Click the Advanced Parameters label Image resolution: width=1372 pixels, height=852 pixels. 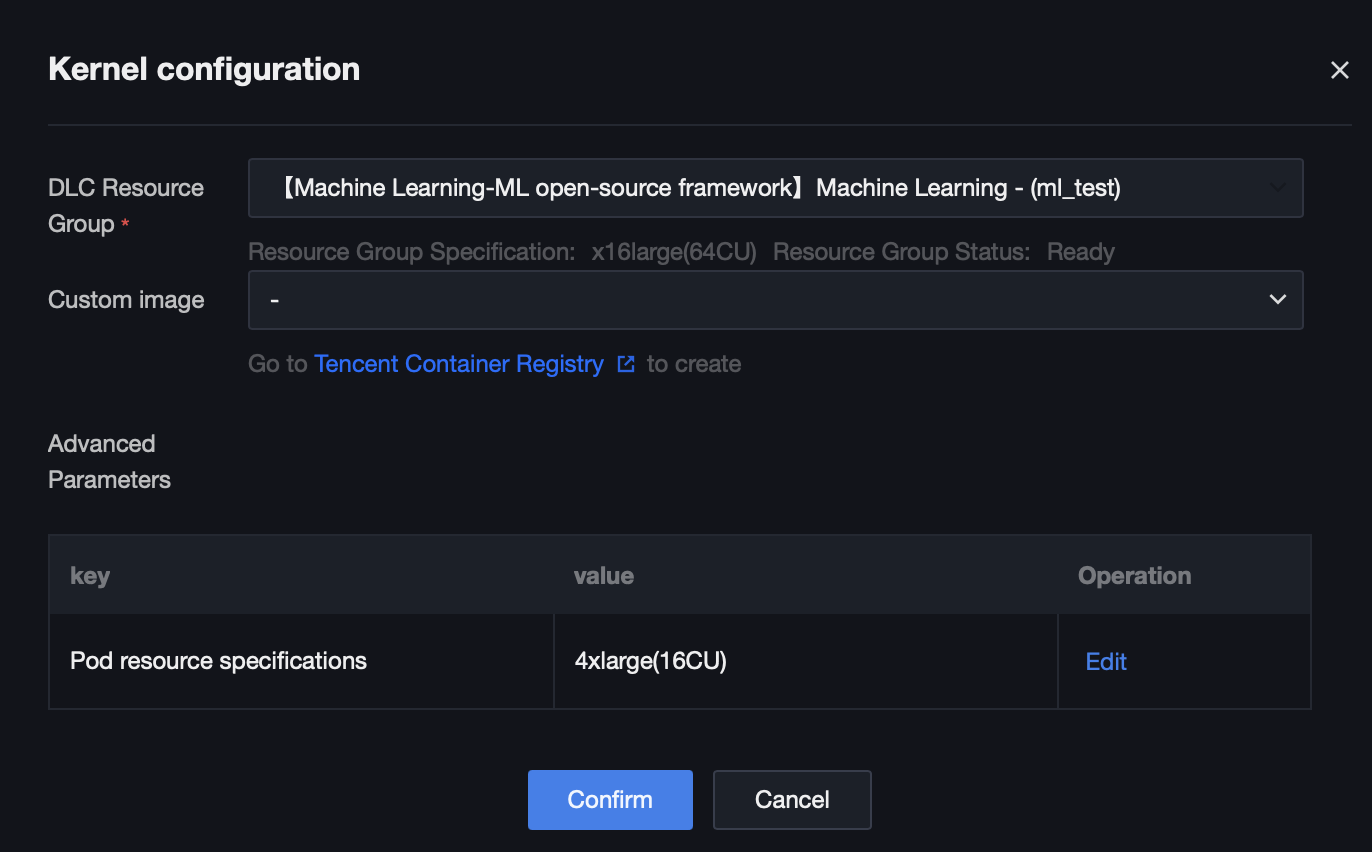(x=109, y=461)
